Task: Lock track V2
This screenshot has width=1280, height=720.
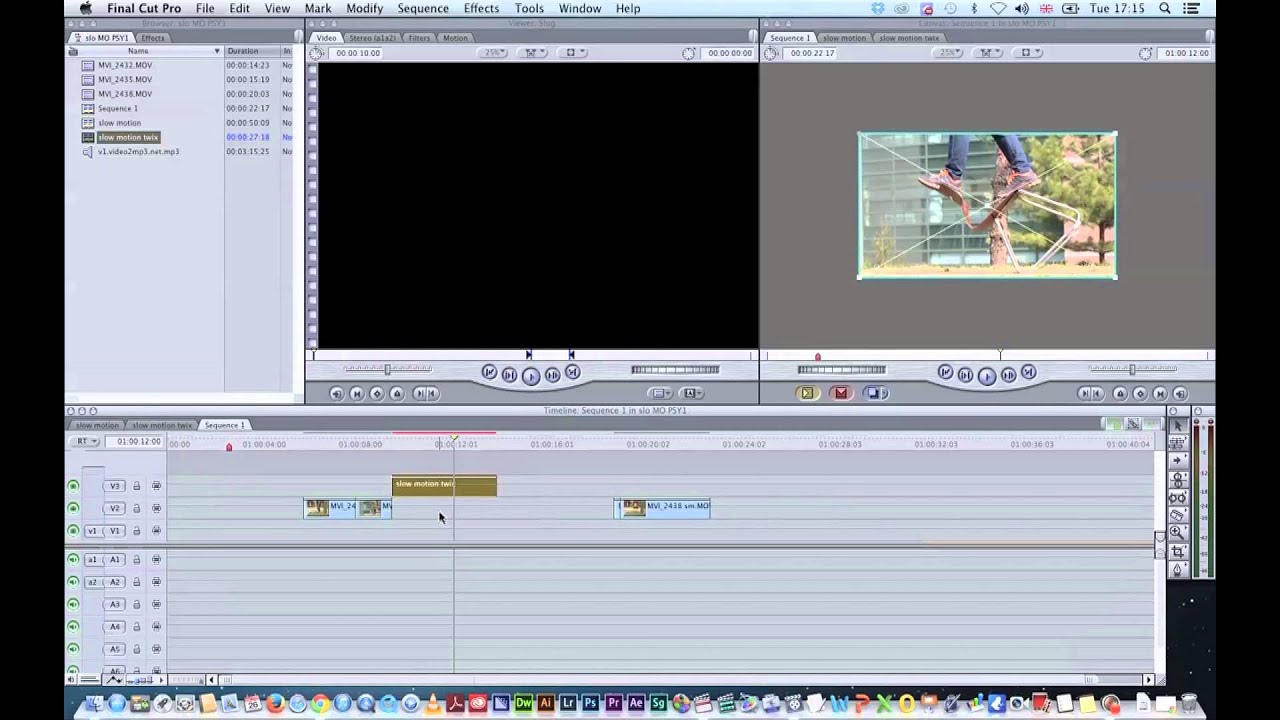Action: (136, 509)
